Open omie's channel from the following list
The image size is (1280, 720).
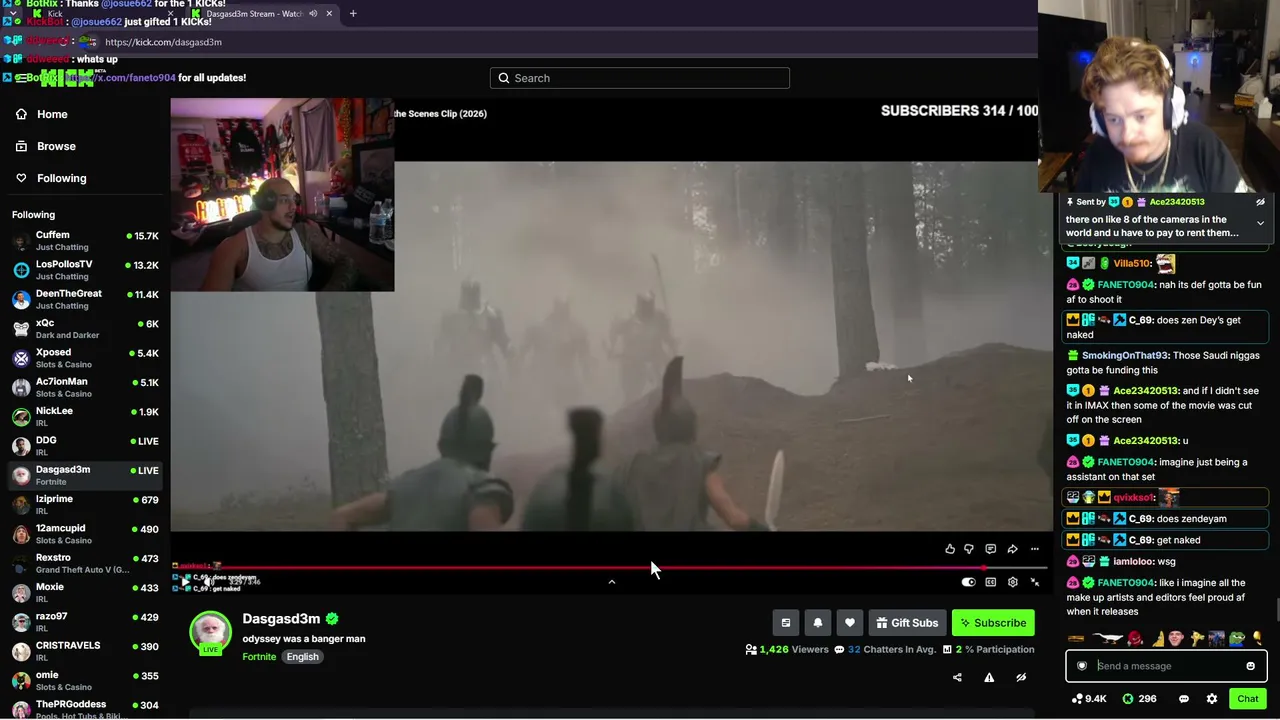pos(85,680)
